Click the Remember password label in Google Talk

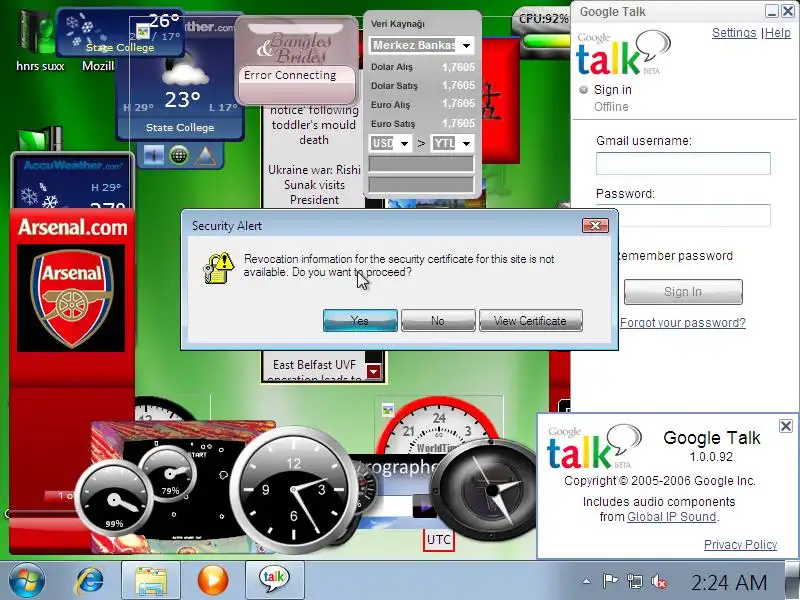pyautogui.click(x=676, y=256)
